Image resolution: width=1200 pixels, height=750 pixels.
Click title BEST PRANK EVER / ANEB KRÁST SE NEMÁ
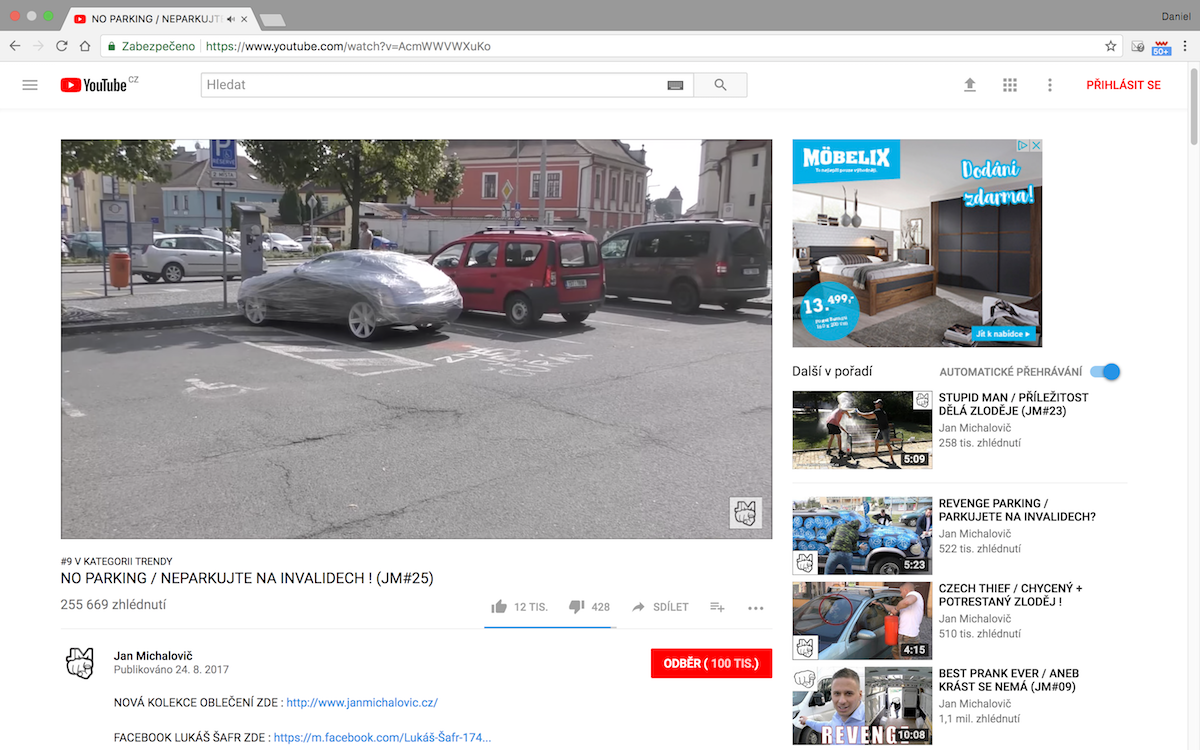click(1009, 680)
